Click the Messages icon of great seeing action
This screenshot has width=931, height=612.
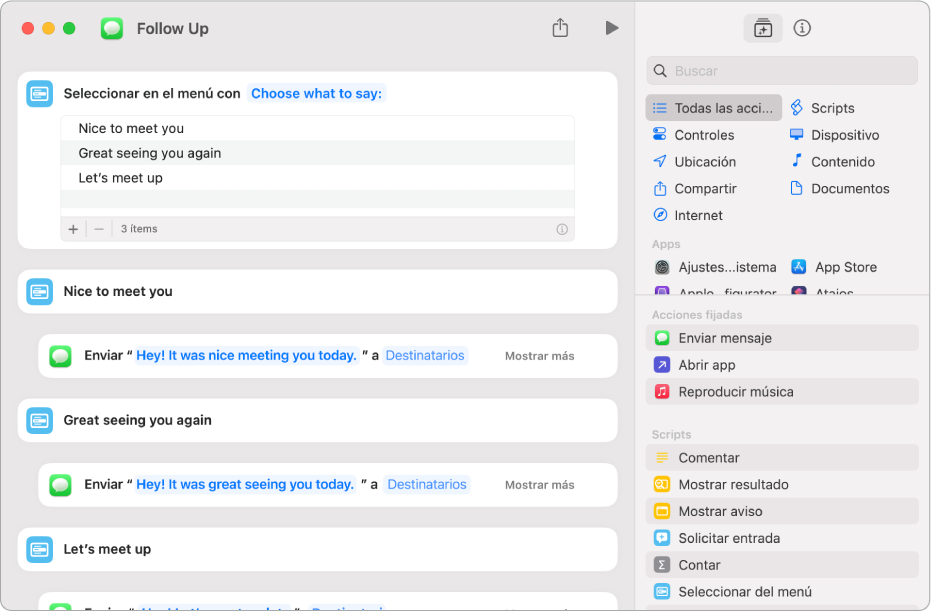click(x=61, y=485)
